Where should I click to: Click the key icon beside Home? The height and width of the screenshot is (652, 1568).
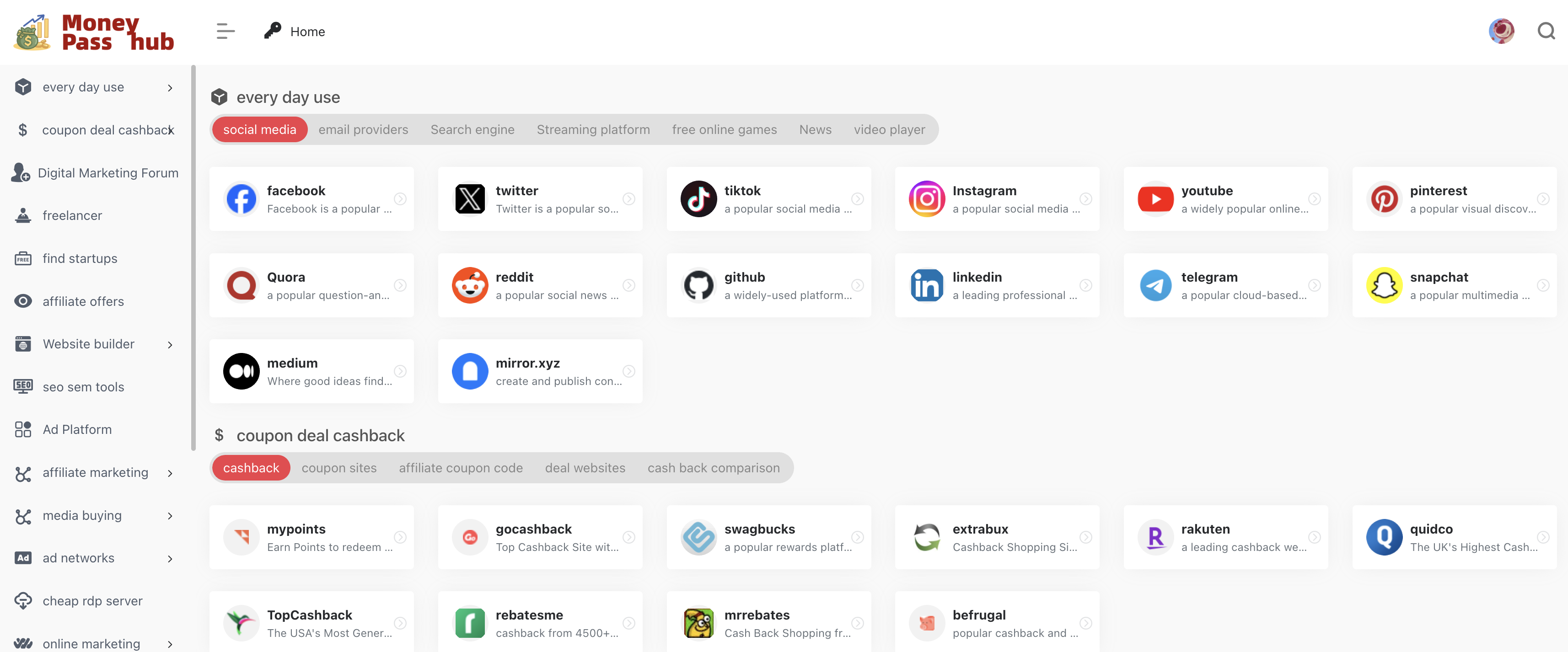pos(273,31)
